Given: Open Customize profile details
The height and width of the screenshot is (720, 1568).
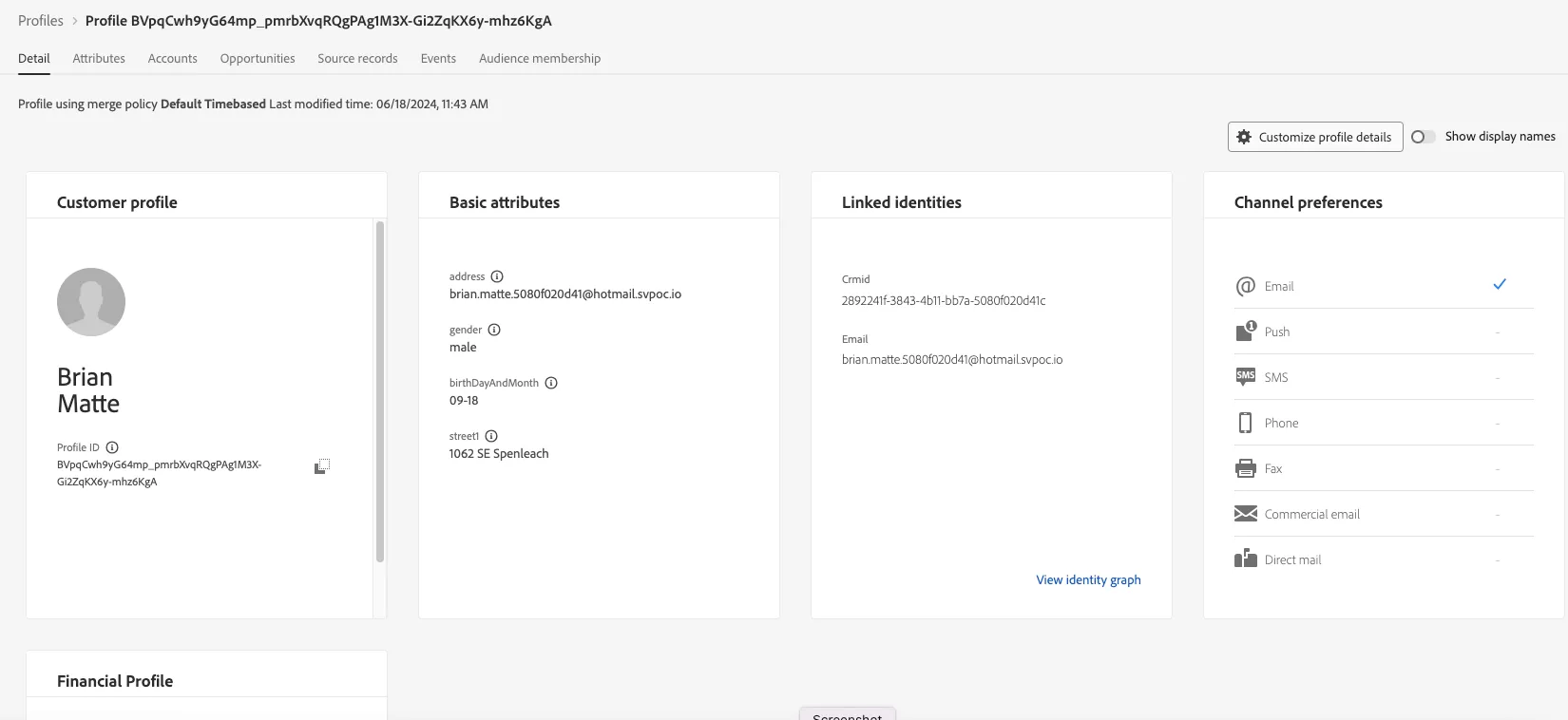Looking at the screenshot, I should (1315, 137).
